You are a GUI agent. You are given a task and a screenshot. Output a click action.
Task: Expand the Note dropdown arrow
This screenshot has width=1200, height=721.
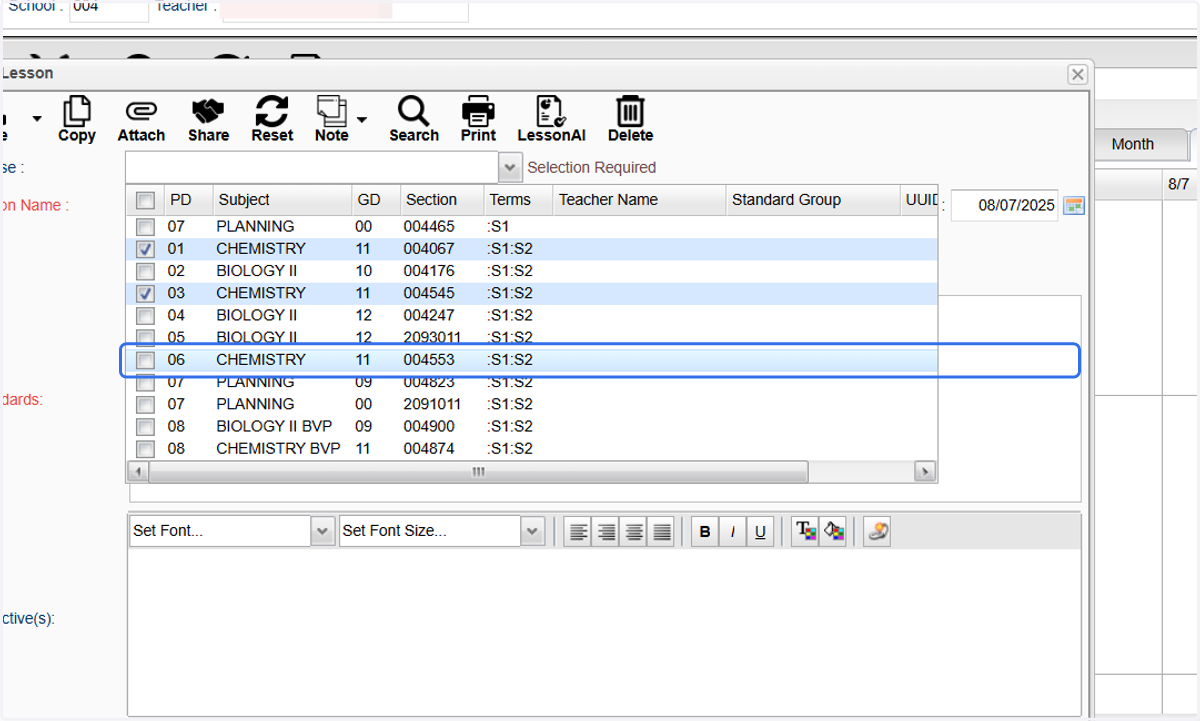tap(362, 119)
